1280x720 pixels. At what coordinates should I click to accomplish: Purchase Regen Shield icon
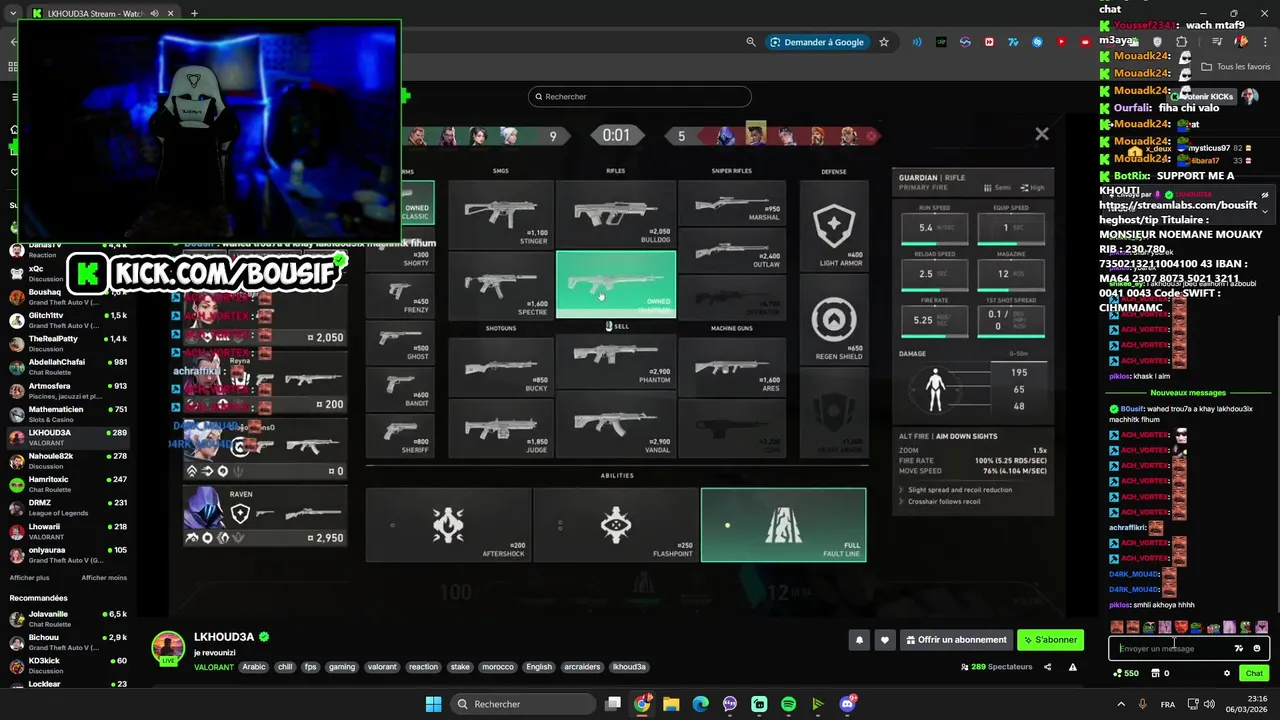coord(833,322)
